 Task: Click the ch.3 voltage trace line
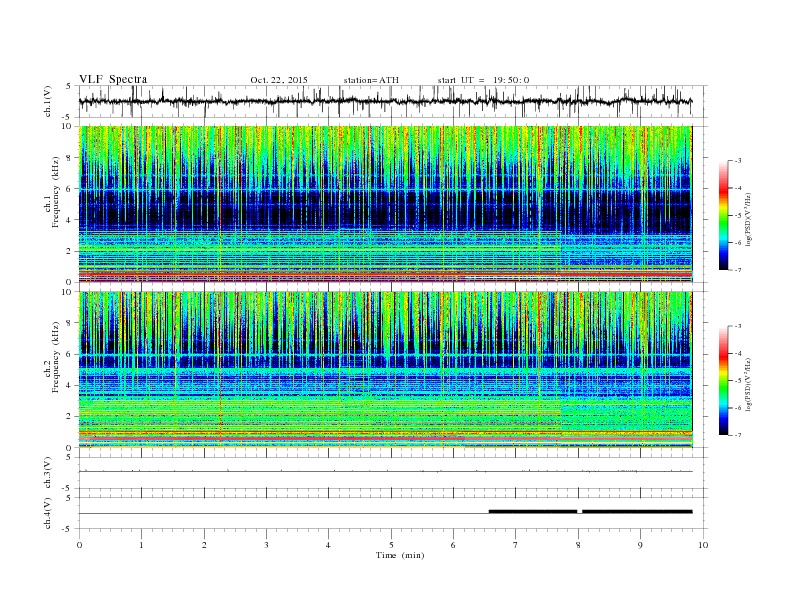tap(385, 472)
